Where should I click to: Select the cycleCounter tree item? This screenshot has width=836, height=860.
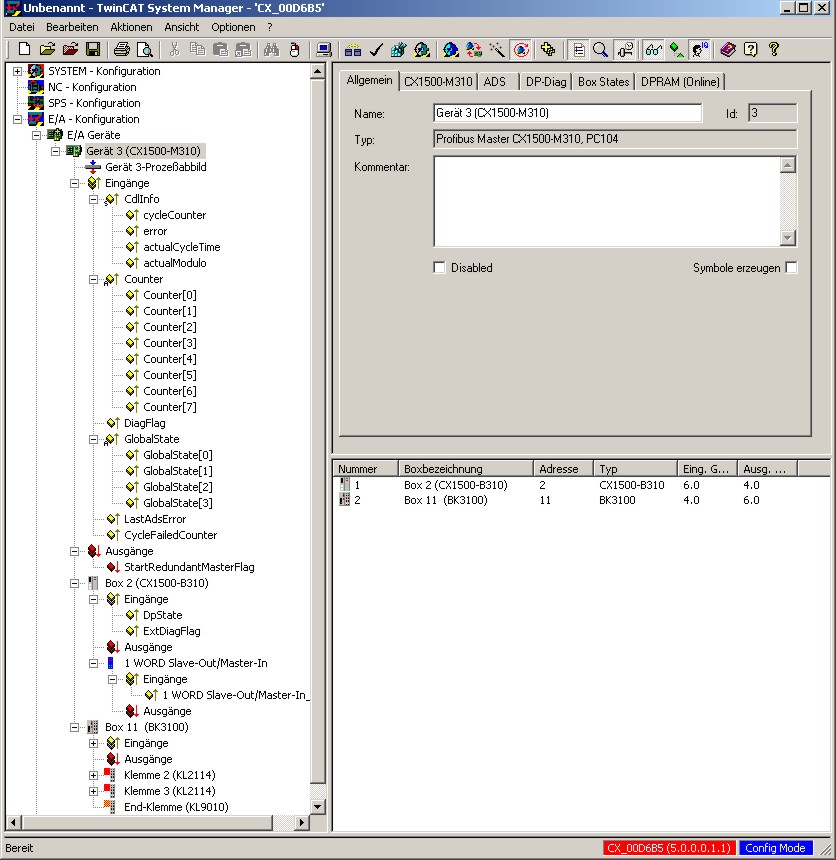(x=174, y=215)
